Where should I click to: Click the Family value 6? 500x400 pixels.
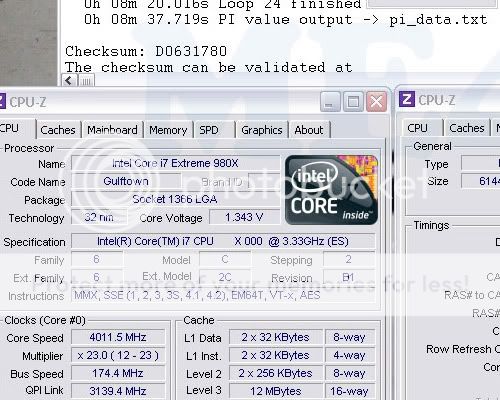pos(97,259)
